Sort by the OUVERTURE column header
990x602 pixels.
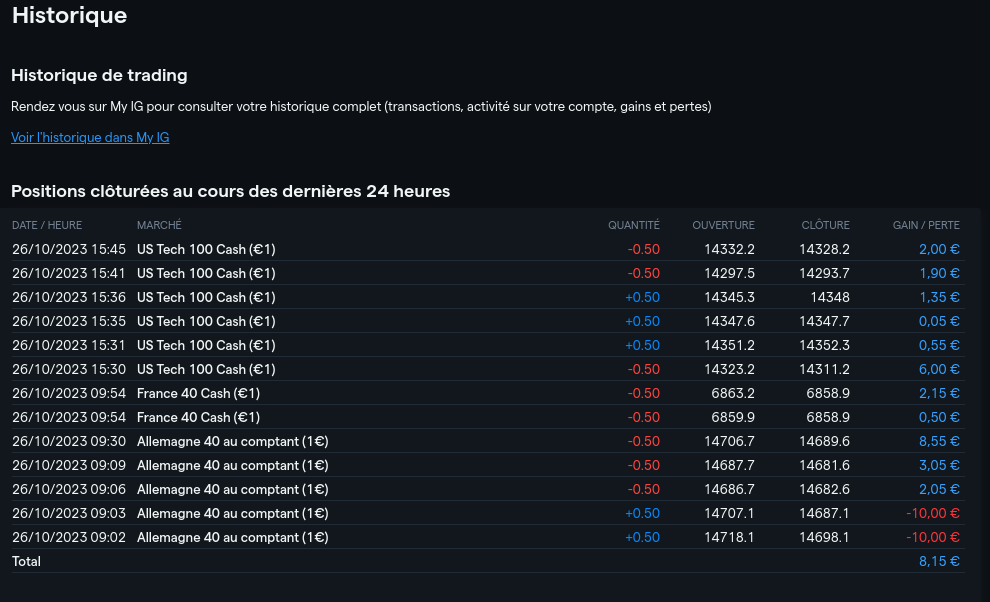click(723, 225)
